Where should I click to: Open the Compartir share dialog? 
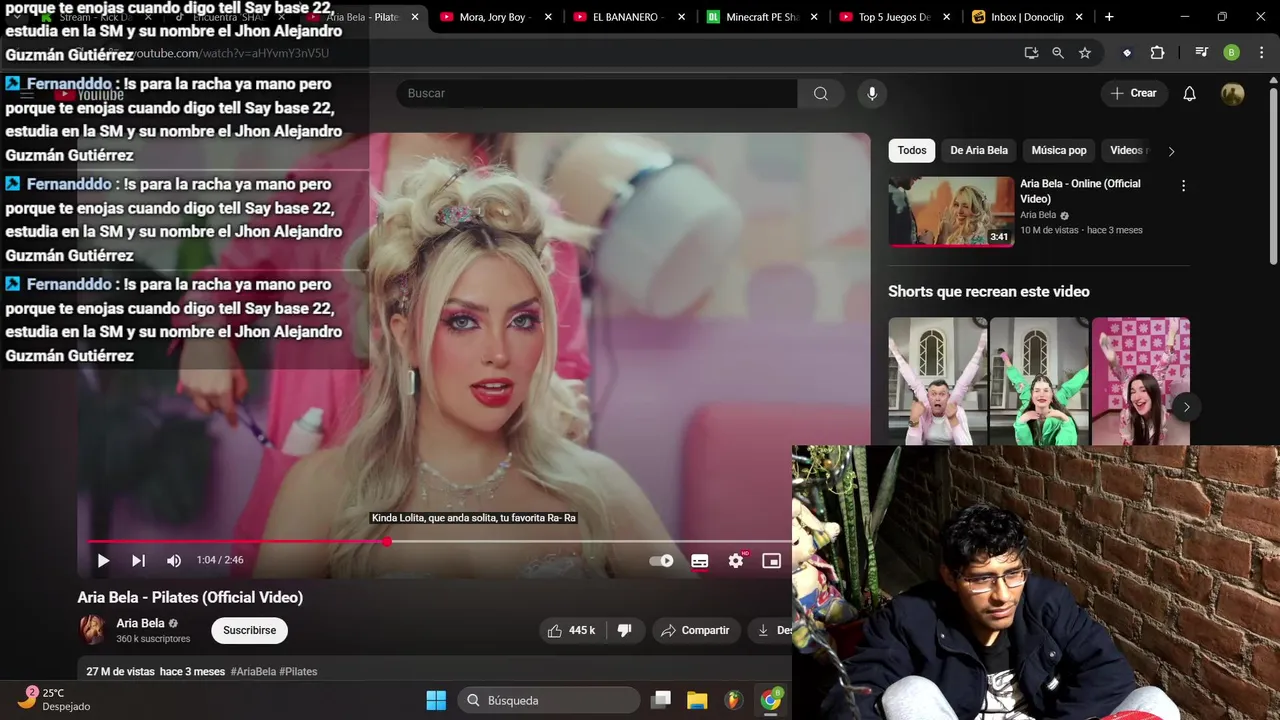[x=695, y=630]
